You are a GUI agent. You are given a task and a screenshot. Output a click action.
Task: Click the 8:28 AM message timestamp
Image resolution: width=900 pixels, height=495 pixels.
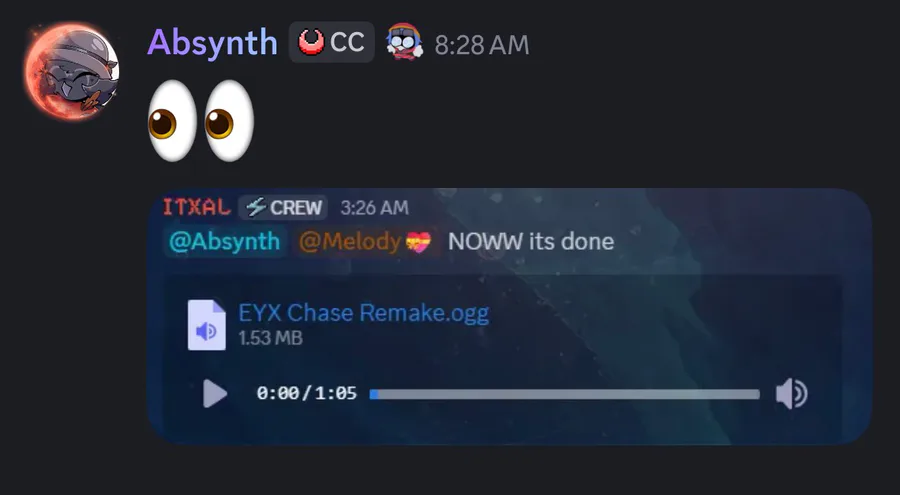tap(482, 45)
